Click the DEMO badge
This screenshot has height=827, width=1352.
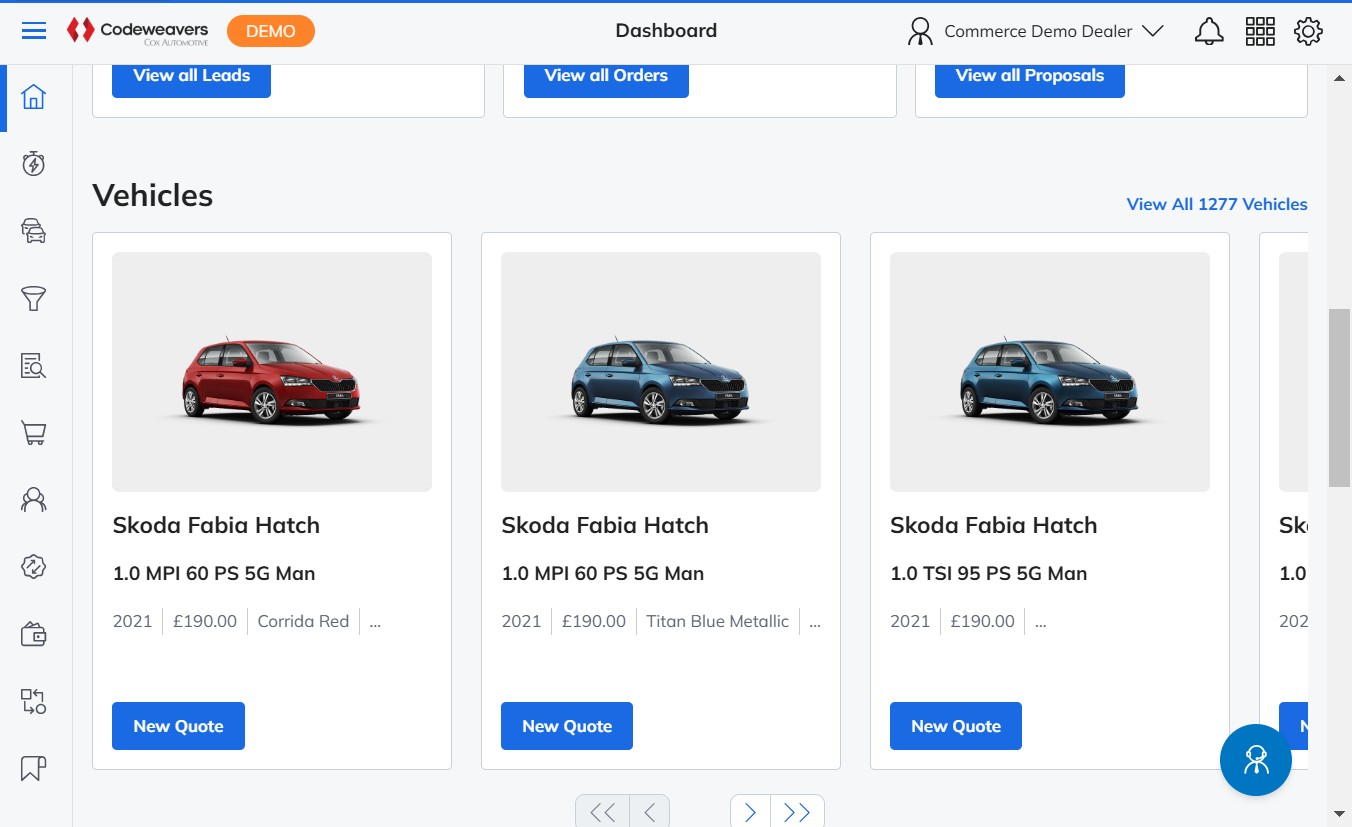[271, 31]
